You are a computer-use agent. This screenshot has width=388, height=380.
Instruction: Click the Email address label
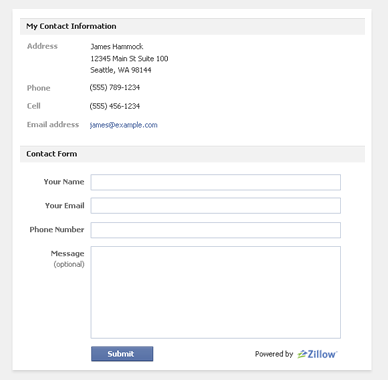point(53,125)
